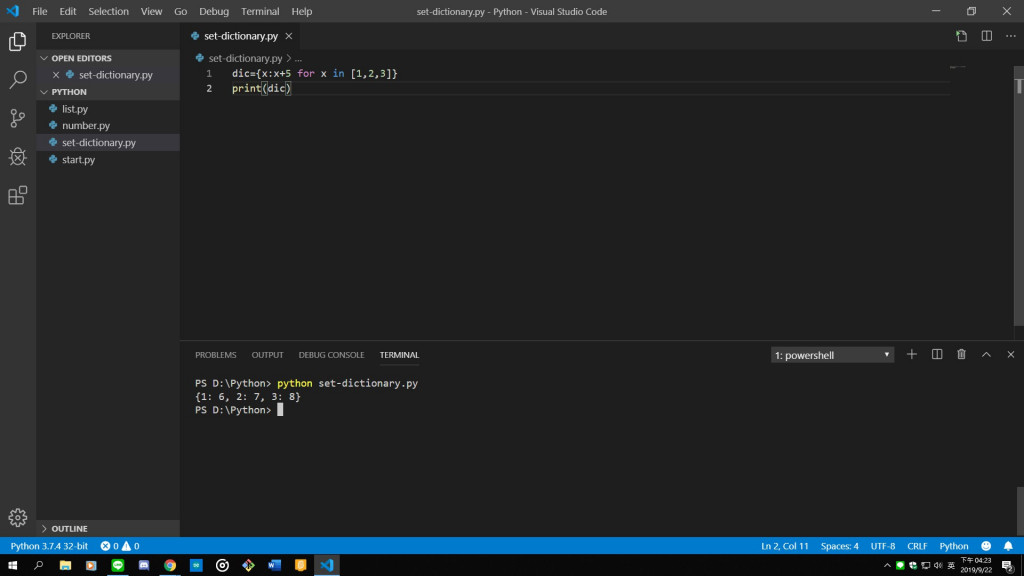Screen dimensions: 1024x576
Task: Open the Extensions view
Action: point(18,195)
